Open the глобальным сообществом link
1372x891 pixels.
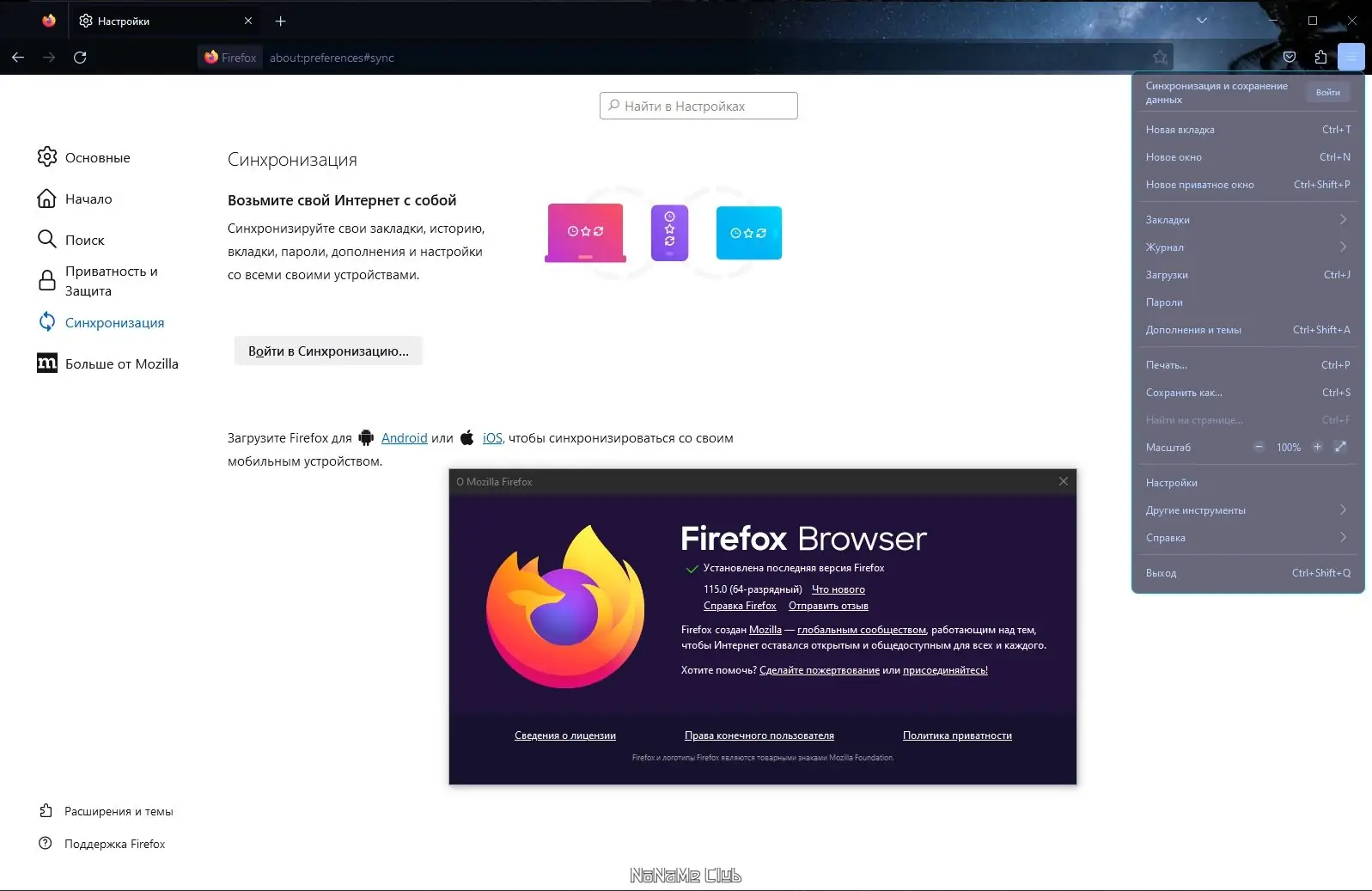(x=862, y=630)
